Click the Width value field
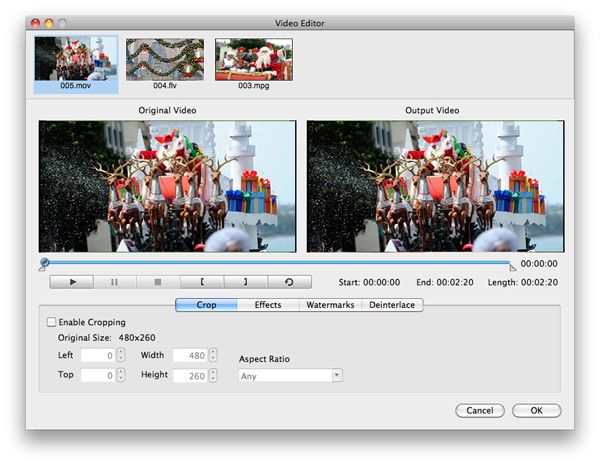The height and width of the screenshot is (465, 600). coord(190,356)
